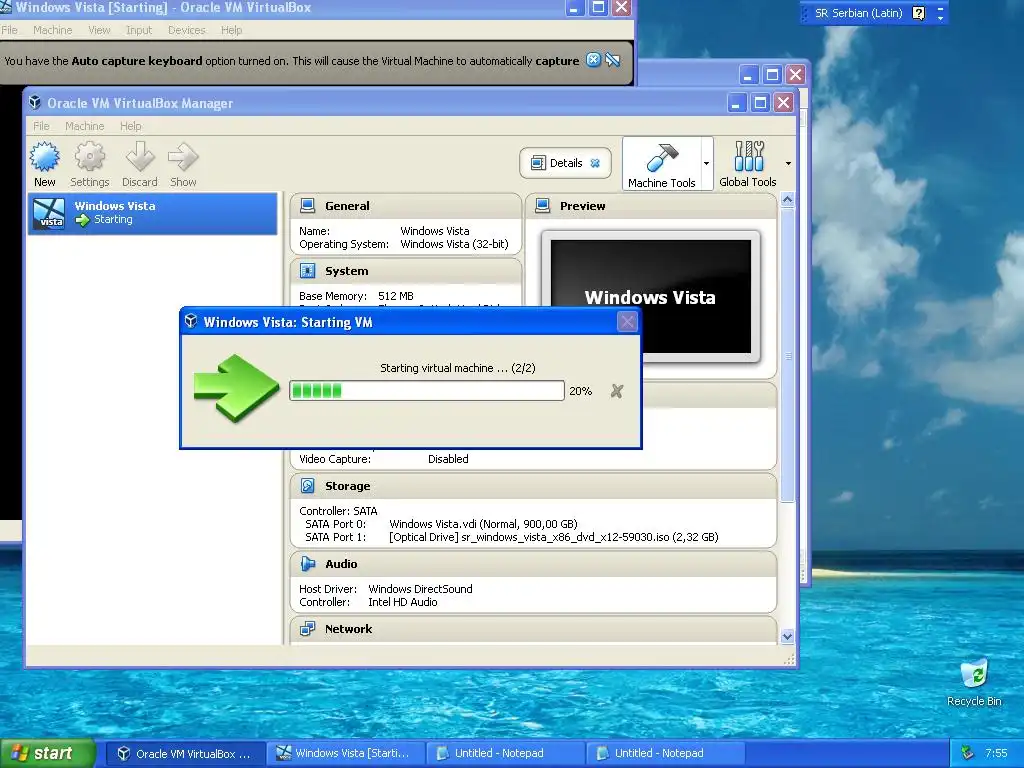Click the VirtualBox Manager title bar icon
1024x768 pixels.
tap(35, 103)
